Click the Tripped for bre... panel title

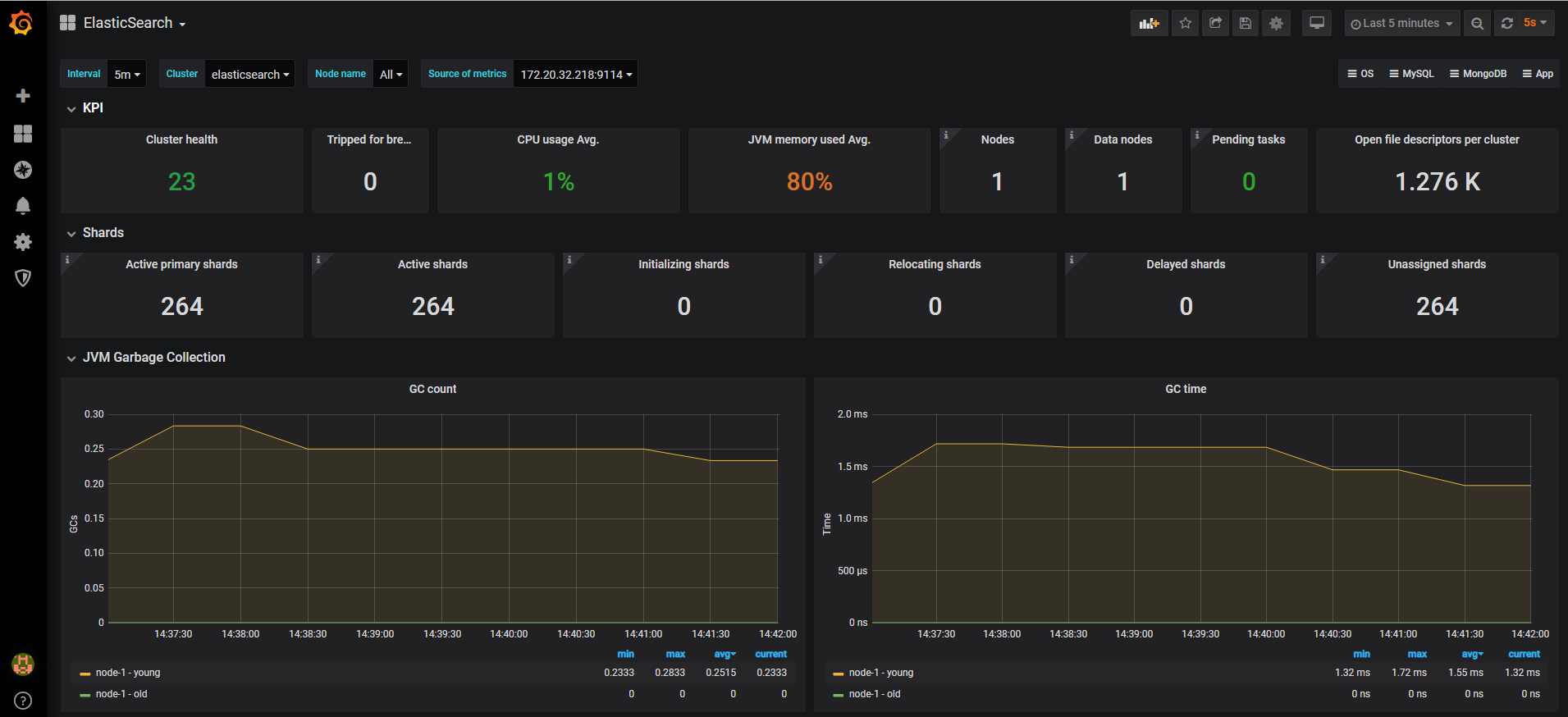tap(369, 139)
